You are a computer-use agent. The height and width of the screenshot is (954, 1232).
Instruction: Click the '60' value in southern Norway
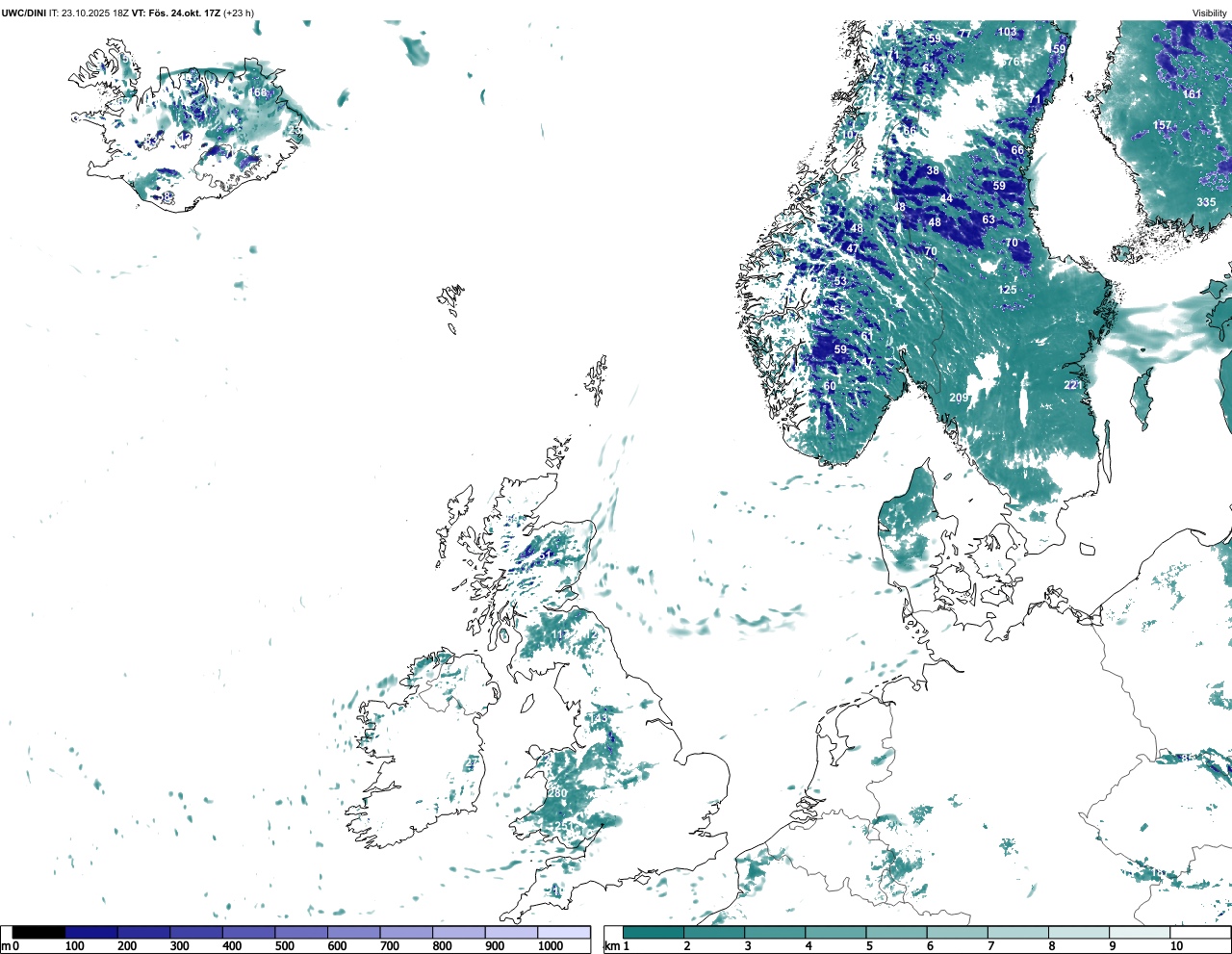click(830, 386)
